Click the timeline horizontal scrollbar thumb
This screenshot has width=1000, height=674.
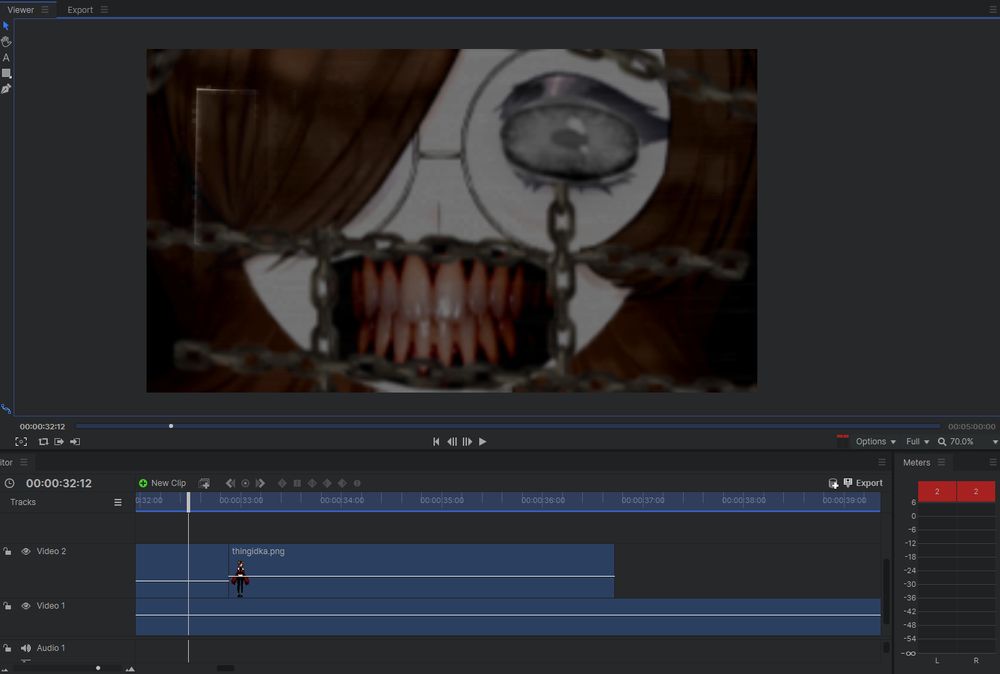225,668
